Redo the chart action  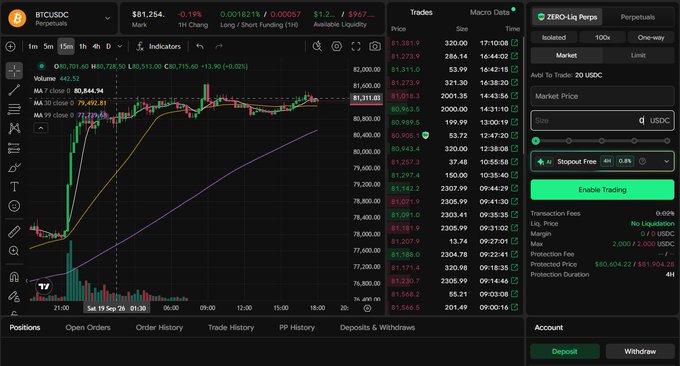pos(219,46)
